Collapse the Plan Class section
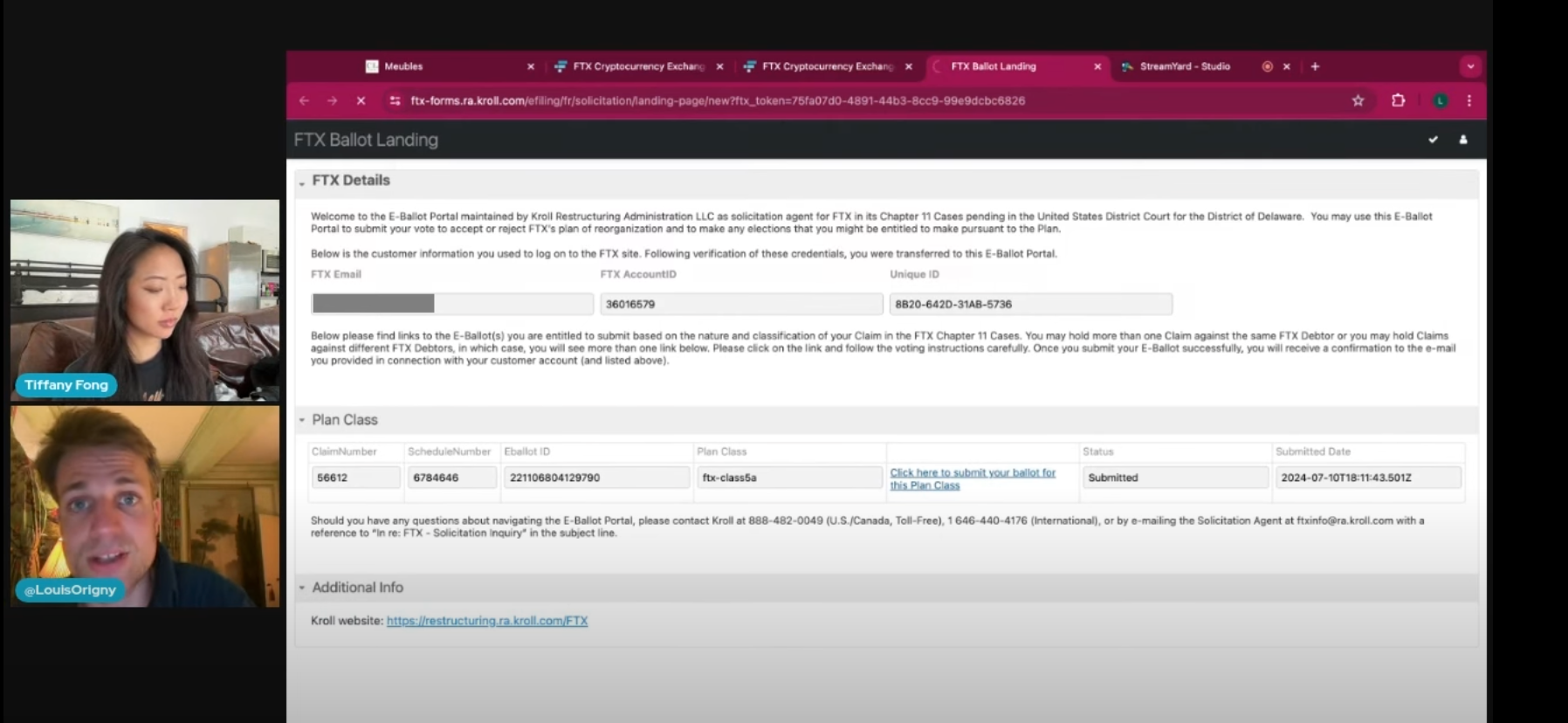This screenshot has height=723, width=1568. (x=302, y=420)
